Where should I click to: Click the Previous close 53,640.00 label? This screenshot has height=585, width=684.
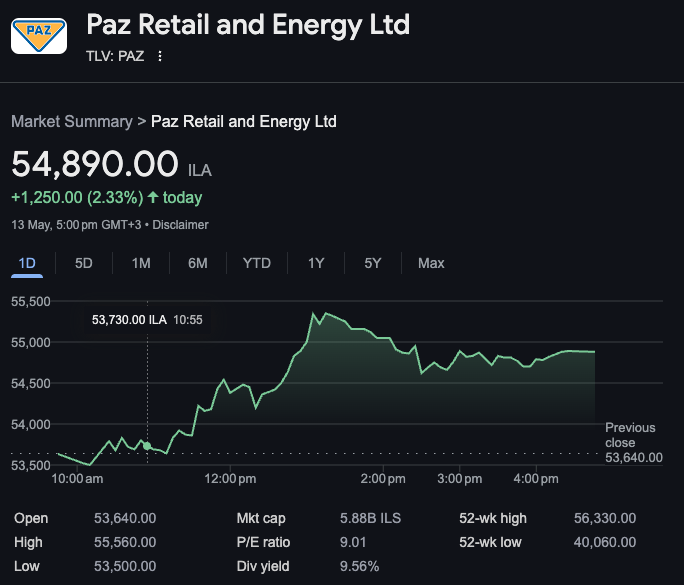pos(634,442)
